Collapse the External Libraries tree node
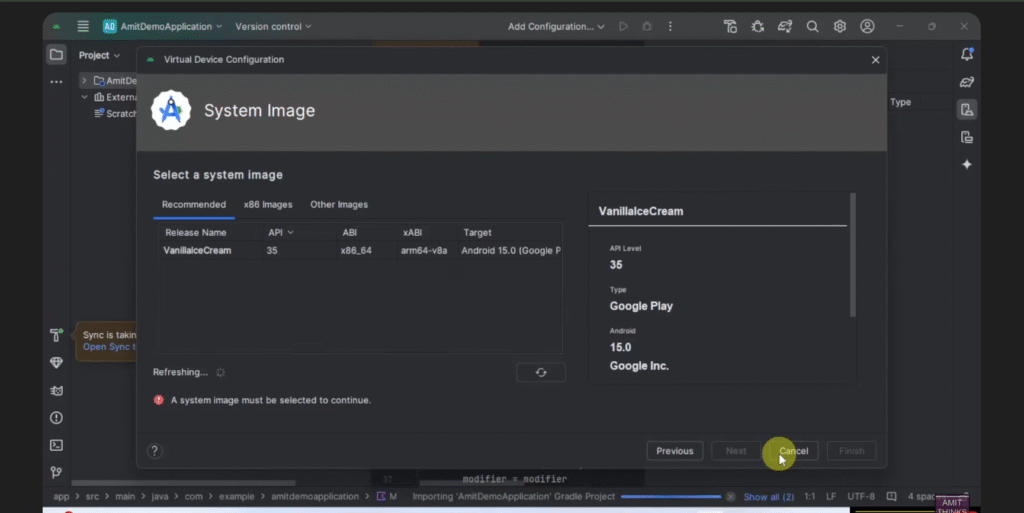Viewport: 1024px width, 513px height. [x=84, y=97]
